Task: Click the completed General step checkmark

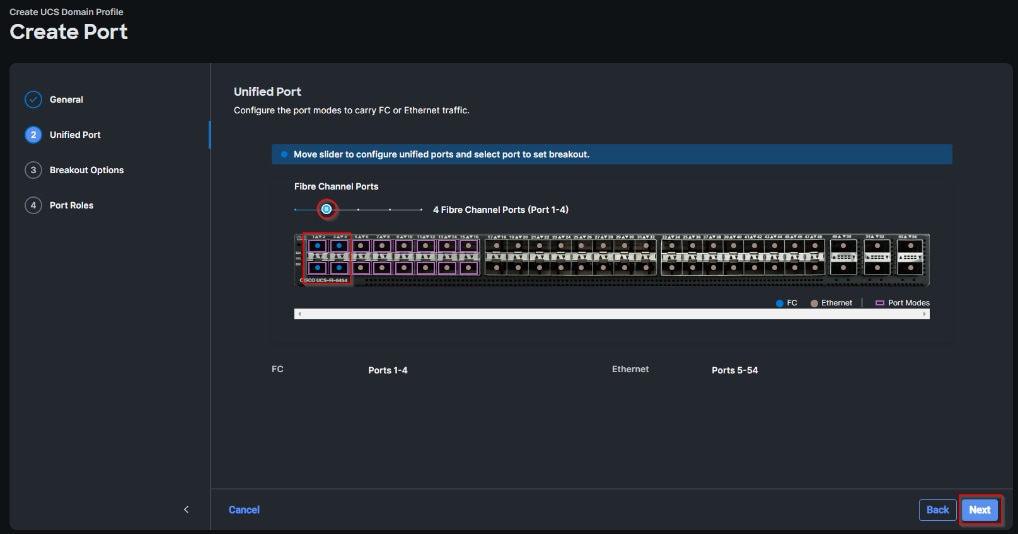Action: coord(33,99)
